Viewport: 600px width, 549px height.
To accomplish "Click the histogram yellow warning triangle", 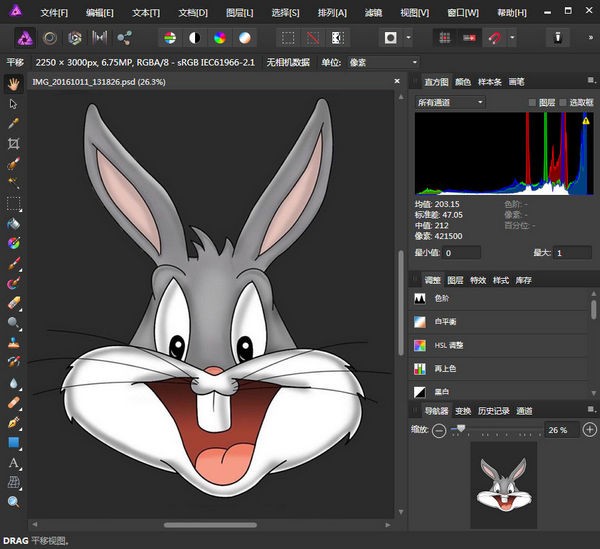I will [x=586, y=121].
